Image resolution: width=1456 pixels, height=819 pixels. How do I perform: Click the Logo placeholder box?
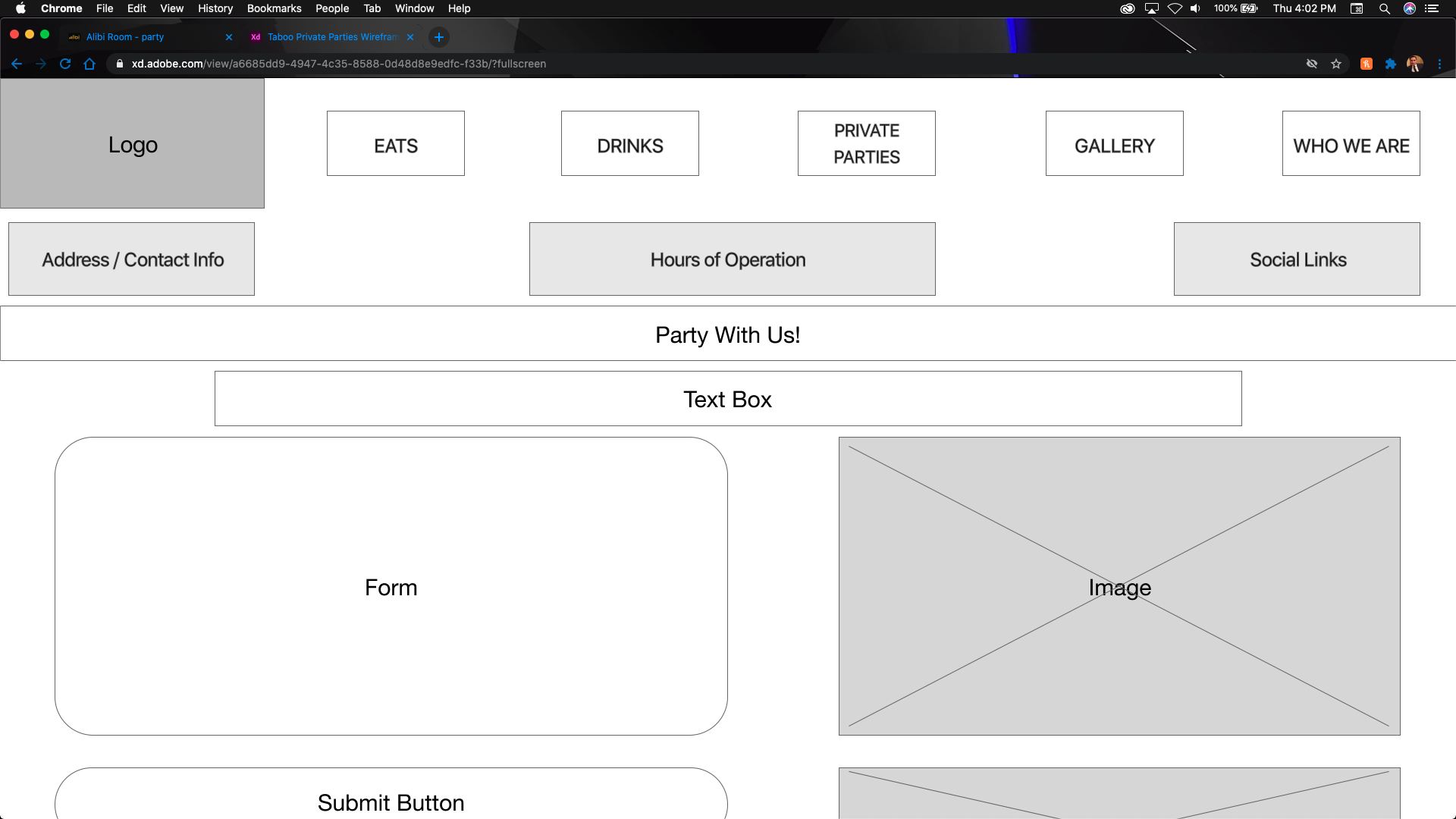(133, 144)
